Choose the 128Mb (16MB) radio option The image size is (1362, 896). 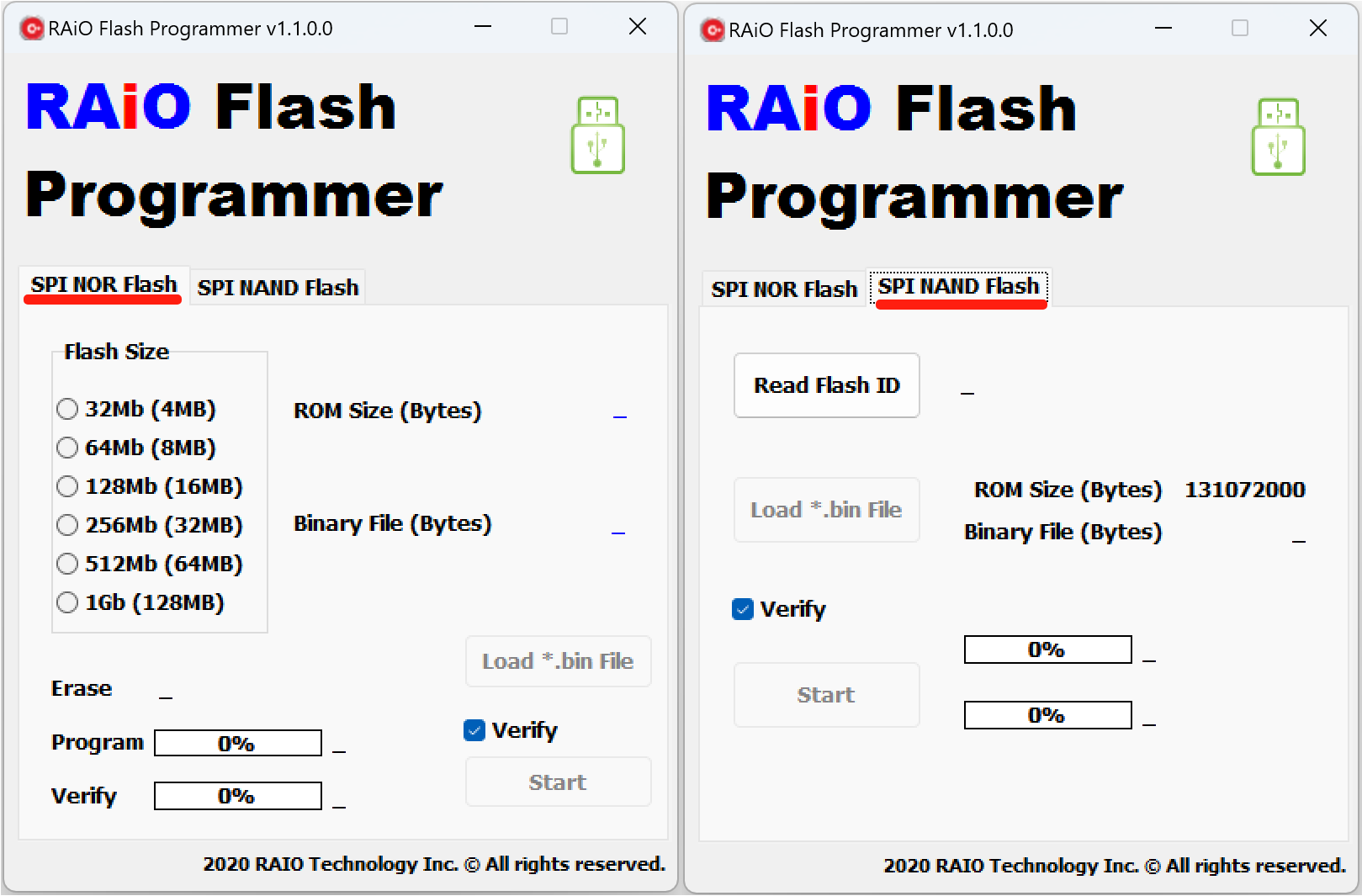(67, 487)
